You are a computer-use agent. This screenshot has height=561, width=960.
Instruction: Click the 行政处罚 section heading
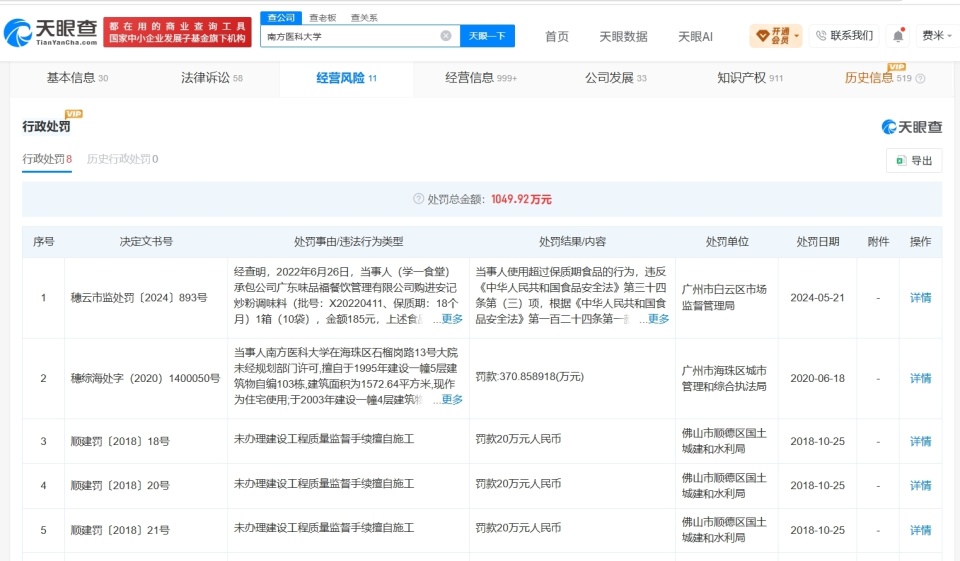(47, 126)
